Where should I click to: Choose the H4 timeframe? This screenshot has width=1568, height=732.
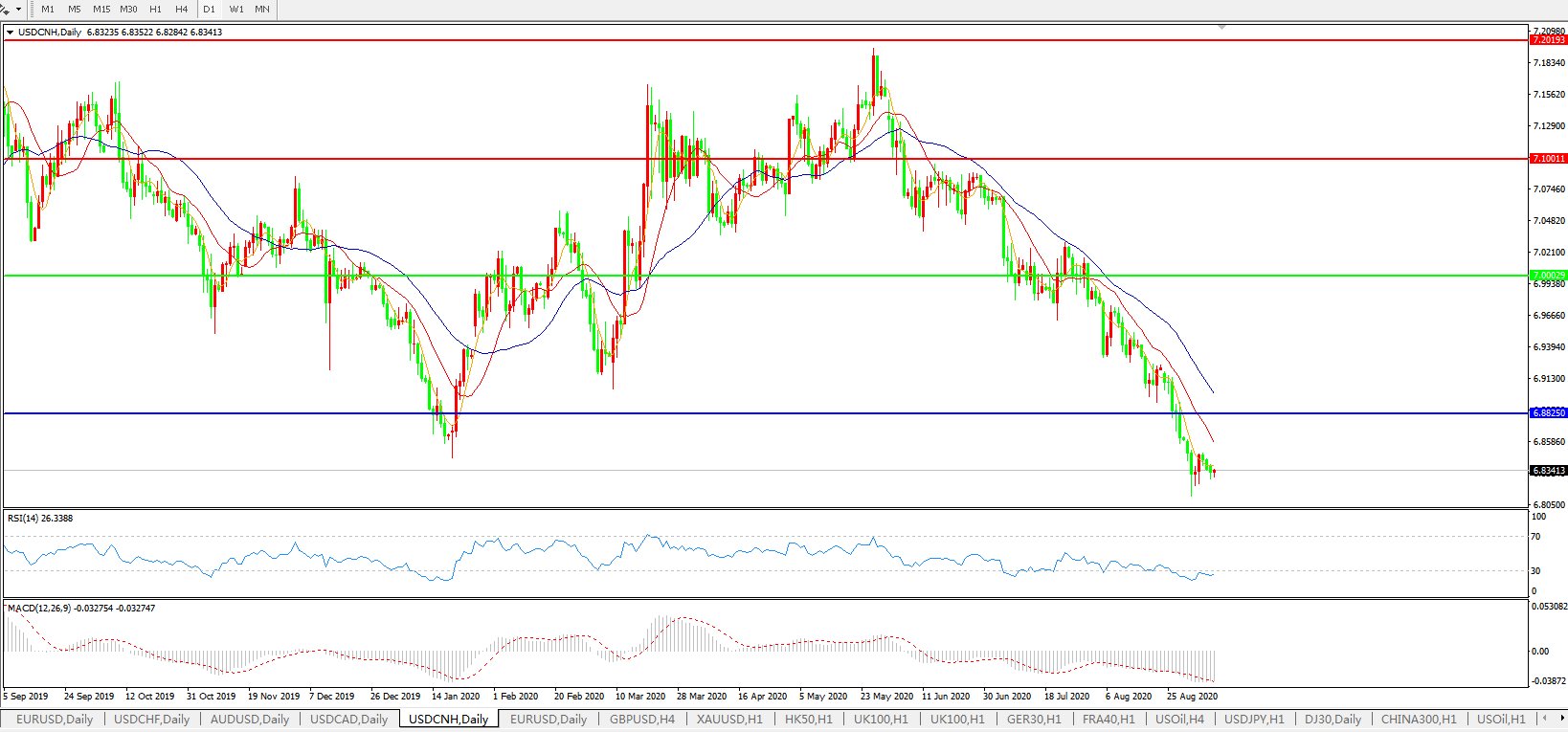tap(181, 10)
